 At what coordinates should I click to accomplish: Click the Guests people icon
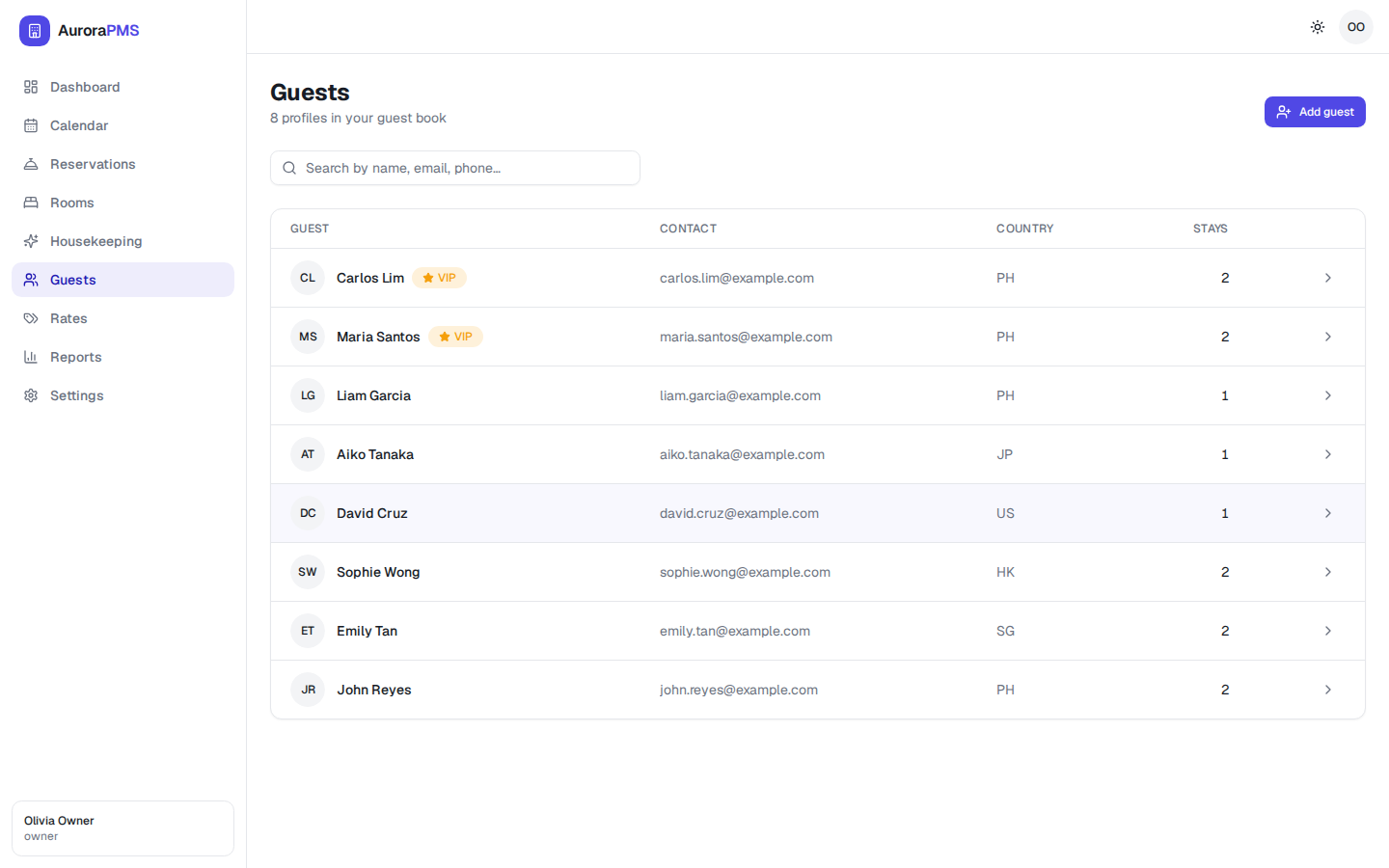[31, 280]
